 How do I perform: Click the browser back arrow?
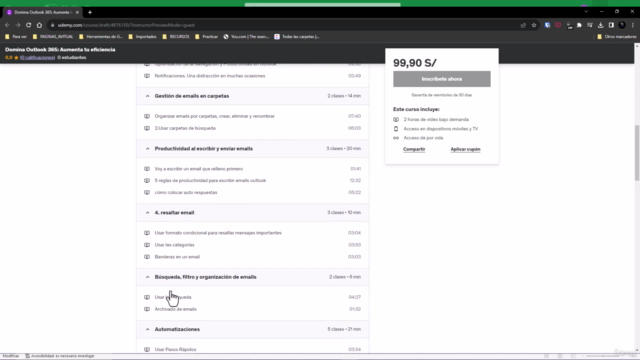point(7,25)
